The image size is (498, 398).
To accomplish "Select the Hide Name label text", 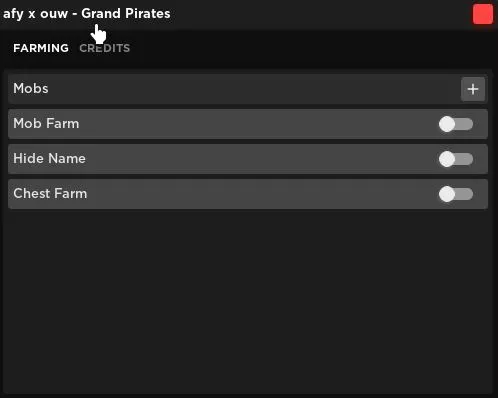I will click(49, 159).
